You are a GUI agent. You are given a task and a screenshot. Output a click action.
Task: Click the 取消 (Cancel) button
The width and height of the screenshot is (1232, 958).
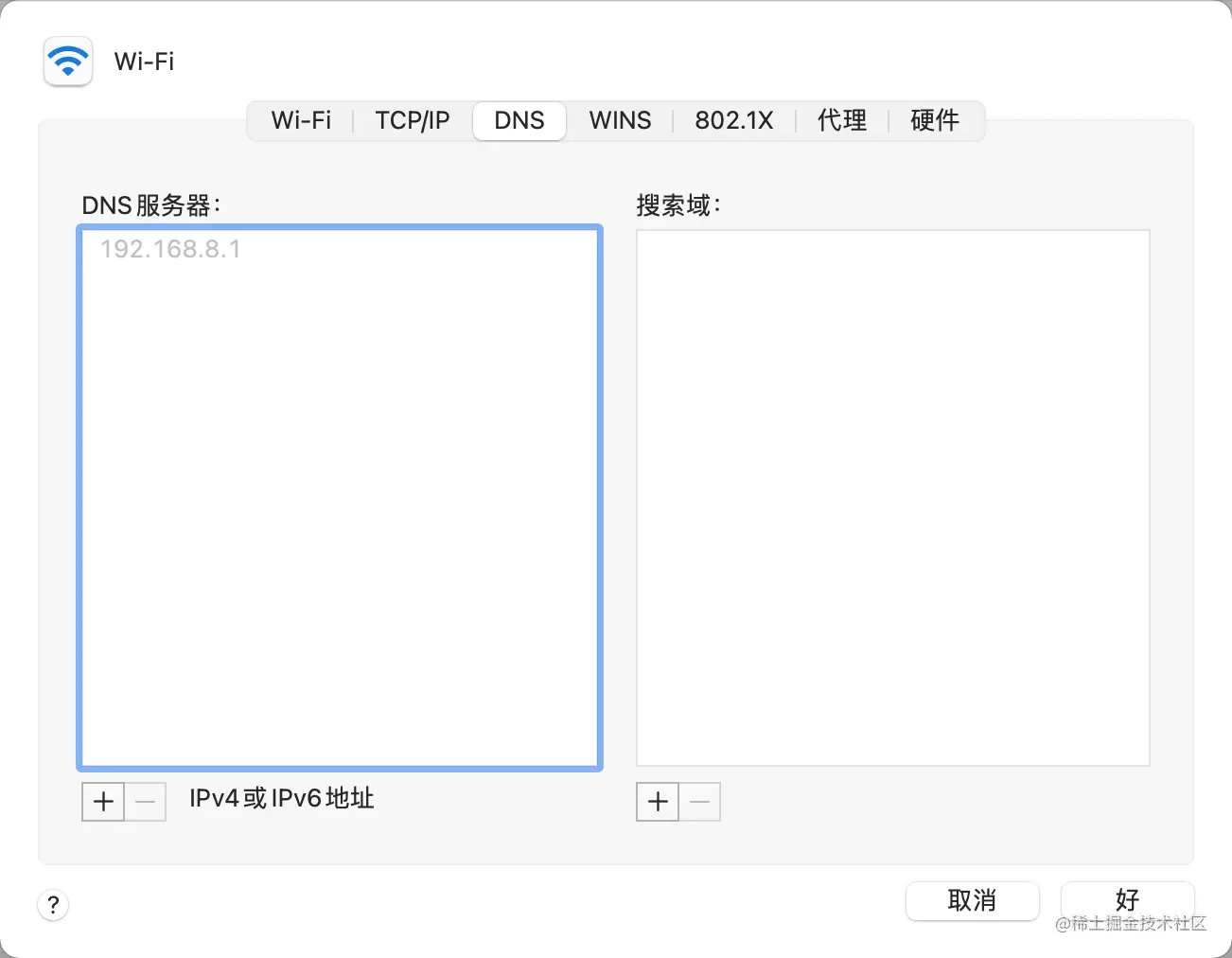point(972,900)
